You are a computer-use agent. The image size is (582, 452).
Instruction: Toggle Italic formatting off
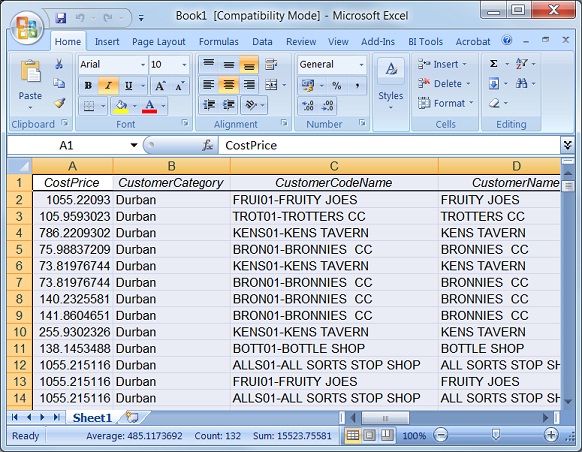tap(108, 86)
